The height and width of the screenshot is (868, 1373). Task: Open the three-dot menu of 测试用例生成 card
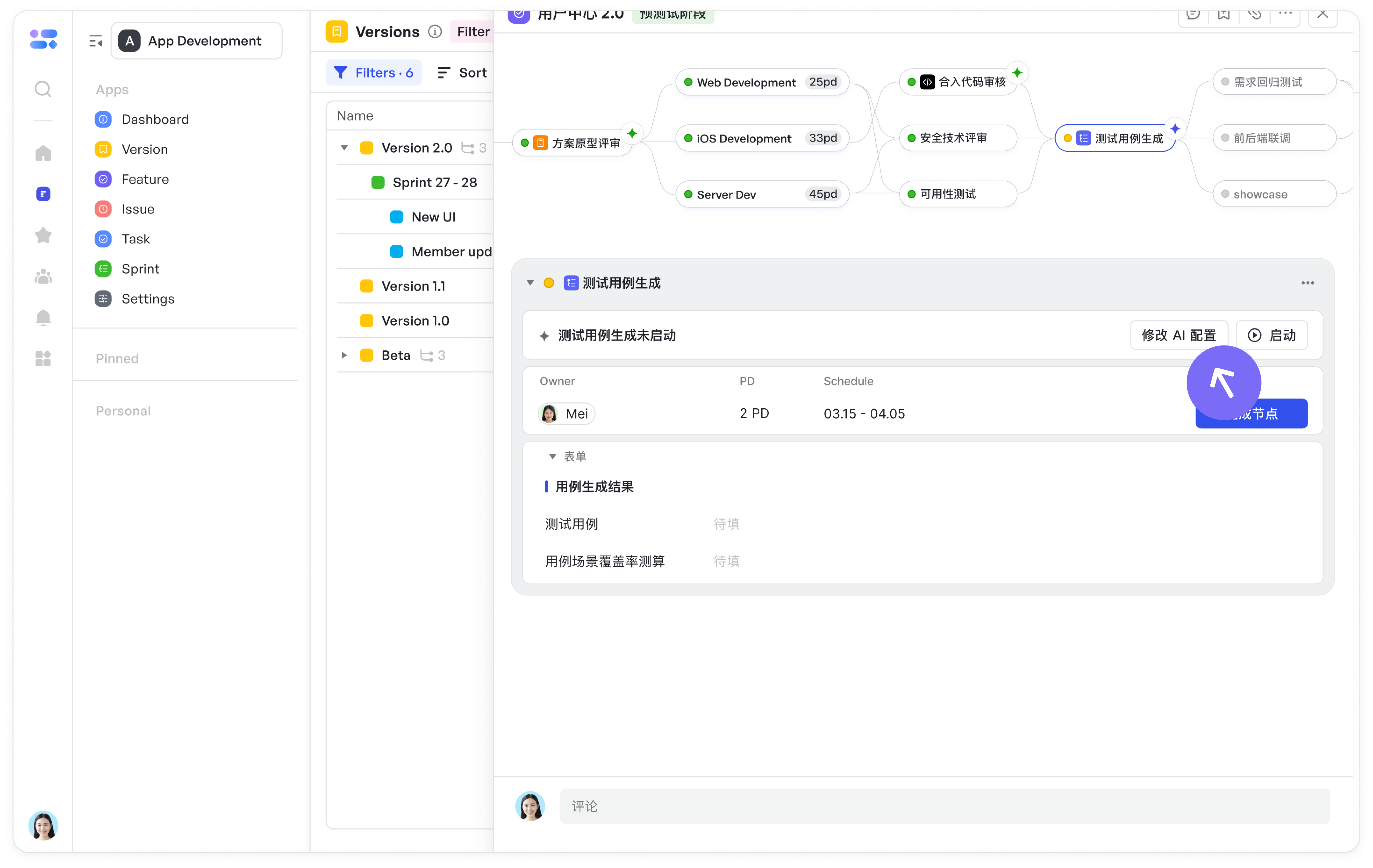pos(1308,283)
